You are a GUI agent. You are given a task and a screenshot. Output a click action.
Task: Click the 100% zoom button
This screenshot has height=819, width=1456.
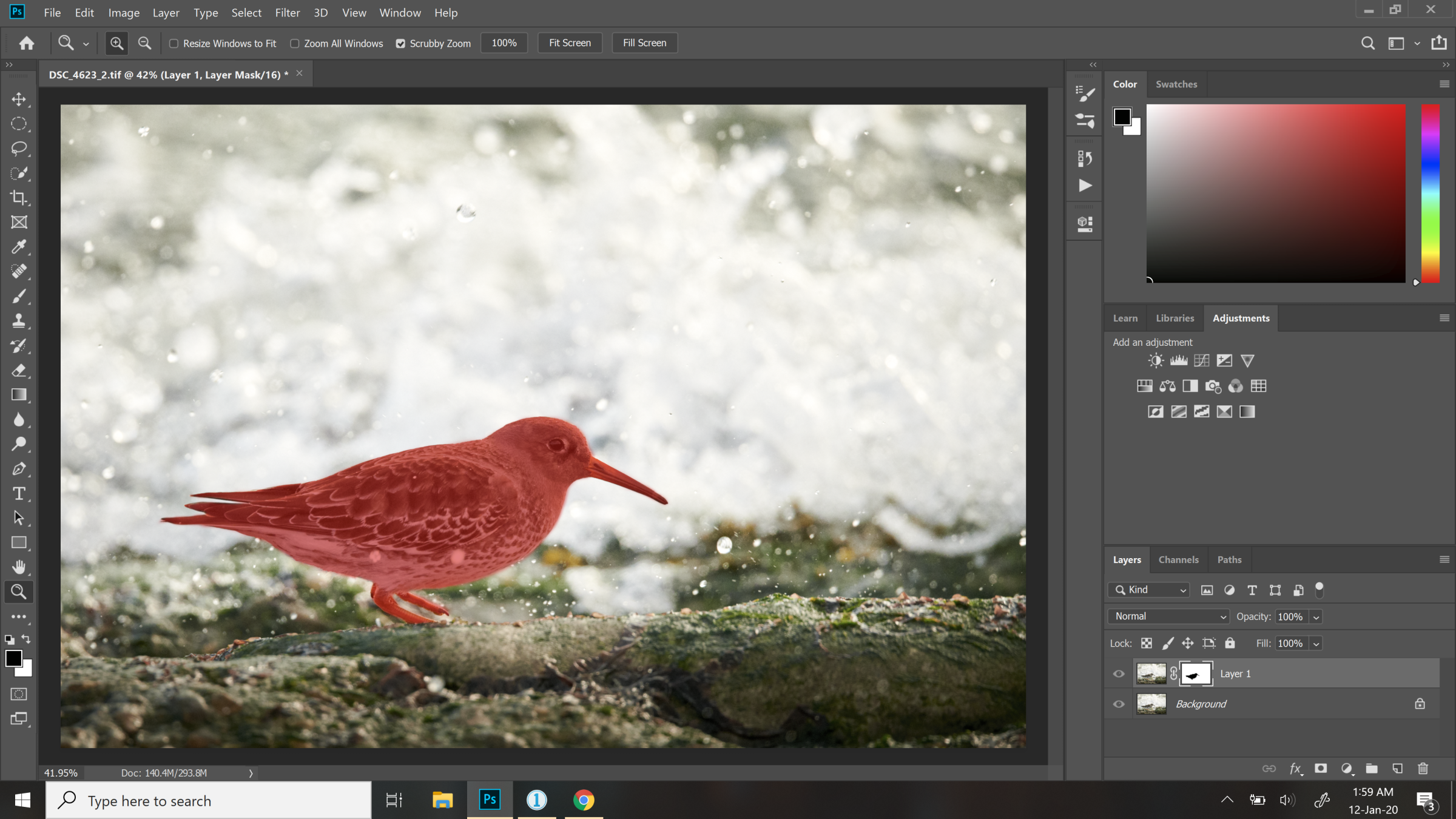[504, 43]
